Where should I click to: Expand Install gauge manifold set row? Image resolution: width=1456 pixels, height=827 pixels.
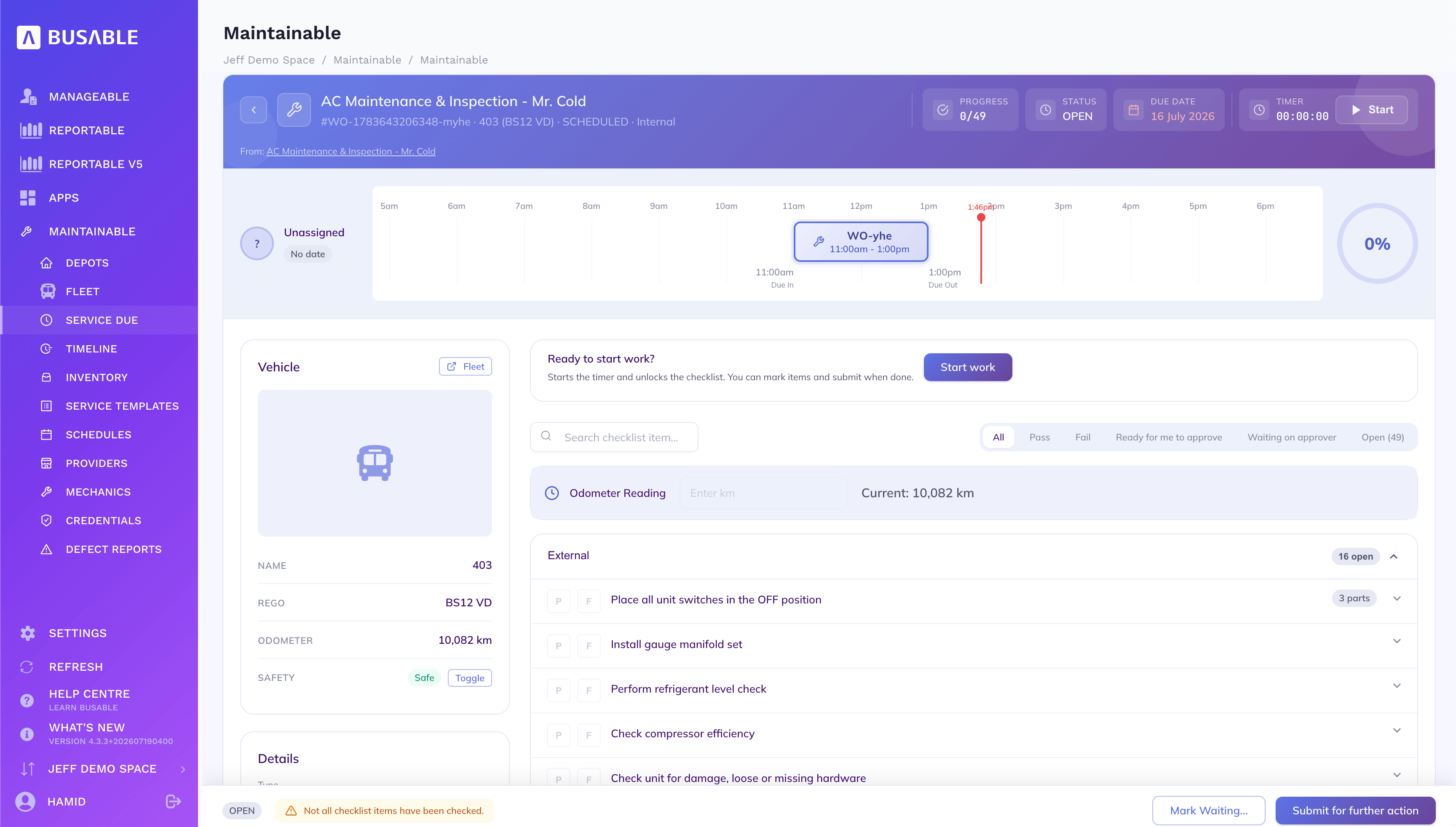pos(1397,641)
